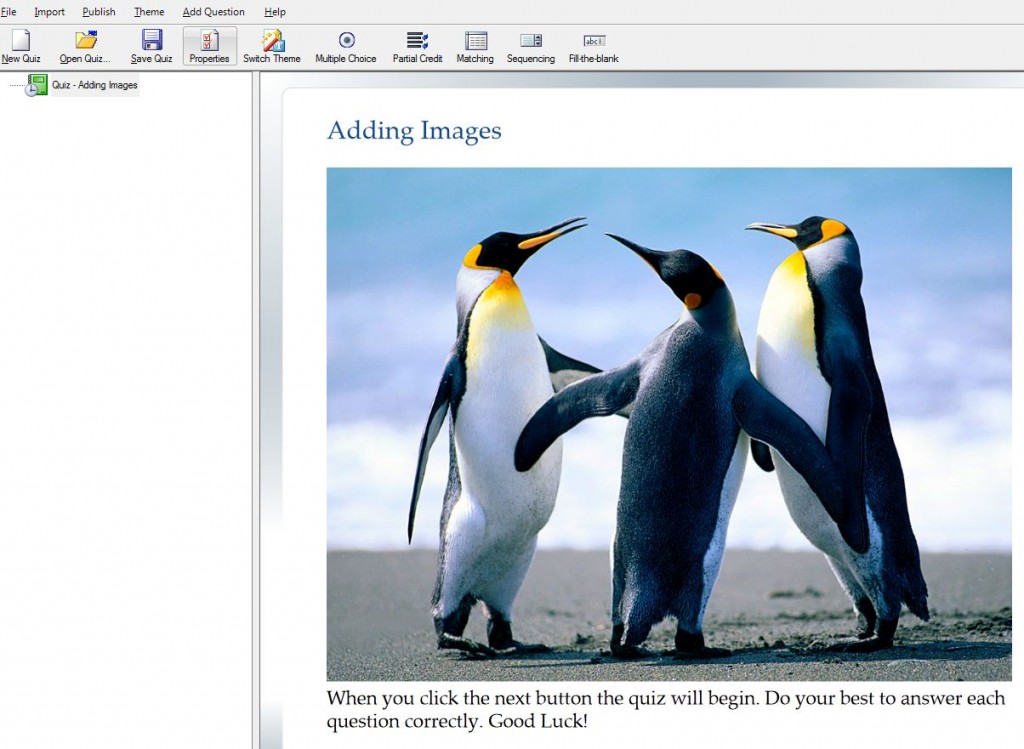The height and width of the screenshot is (749, 1024).
Task: Add a Matching question
Action: 474,44
